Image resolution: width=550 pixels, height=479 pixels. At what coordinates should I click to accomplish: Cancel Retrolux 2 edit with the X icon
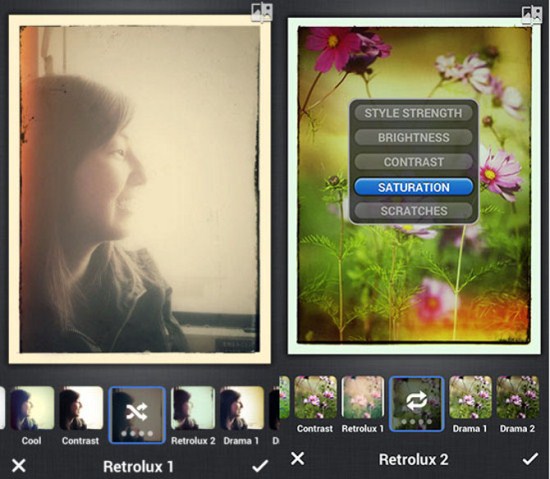coord(297,458)
